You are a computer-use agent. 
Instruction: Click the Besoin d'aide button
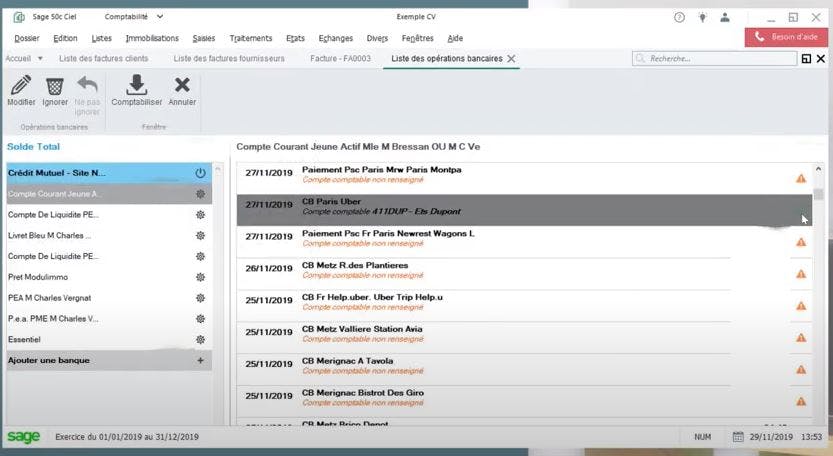coord(786,37)
